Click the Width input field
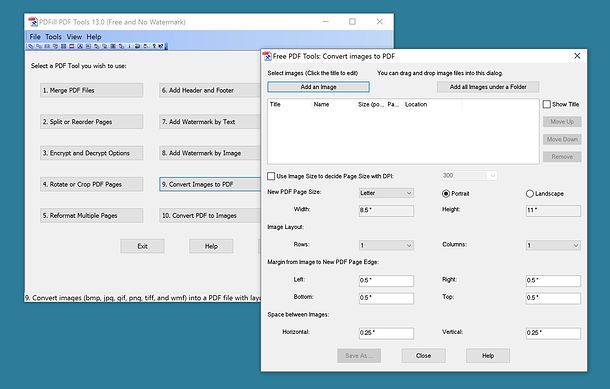The height and width of the screenshot is (389, 610). coord(386,210)
